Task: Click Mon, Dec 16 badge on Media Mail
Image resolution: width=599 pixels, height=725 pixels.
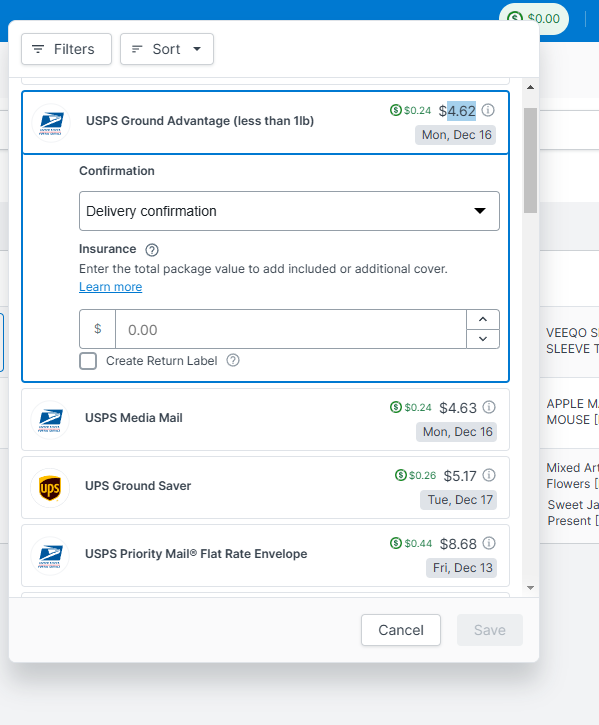Action: click(x=457, y=432)
